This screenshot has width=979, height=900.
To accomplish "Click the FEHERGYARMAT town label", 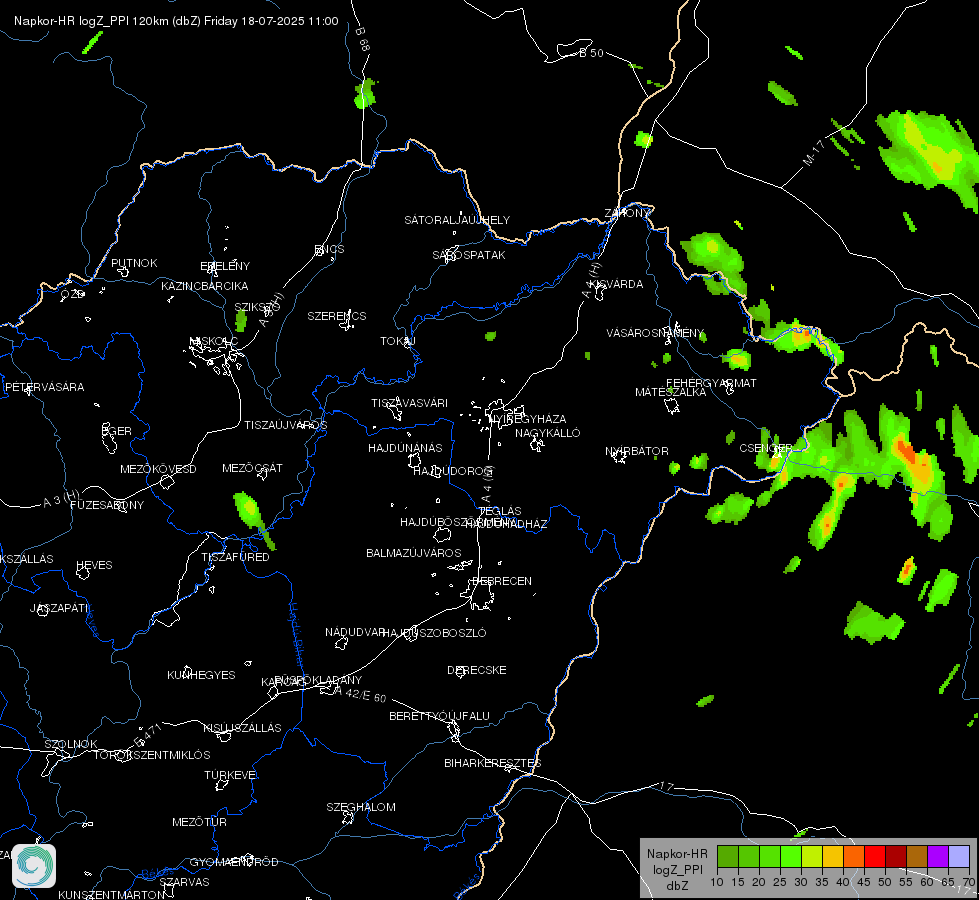I will (x=711, y=383).
